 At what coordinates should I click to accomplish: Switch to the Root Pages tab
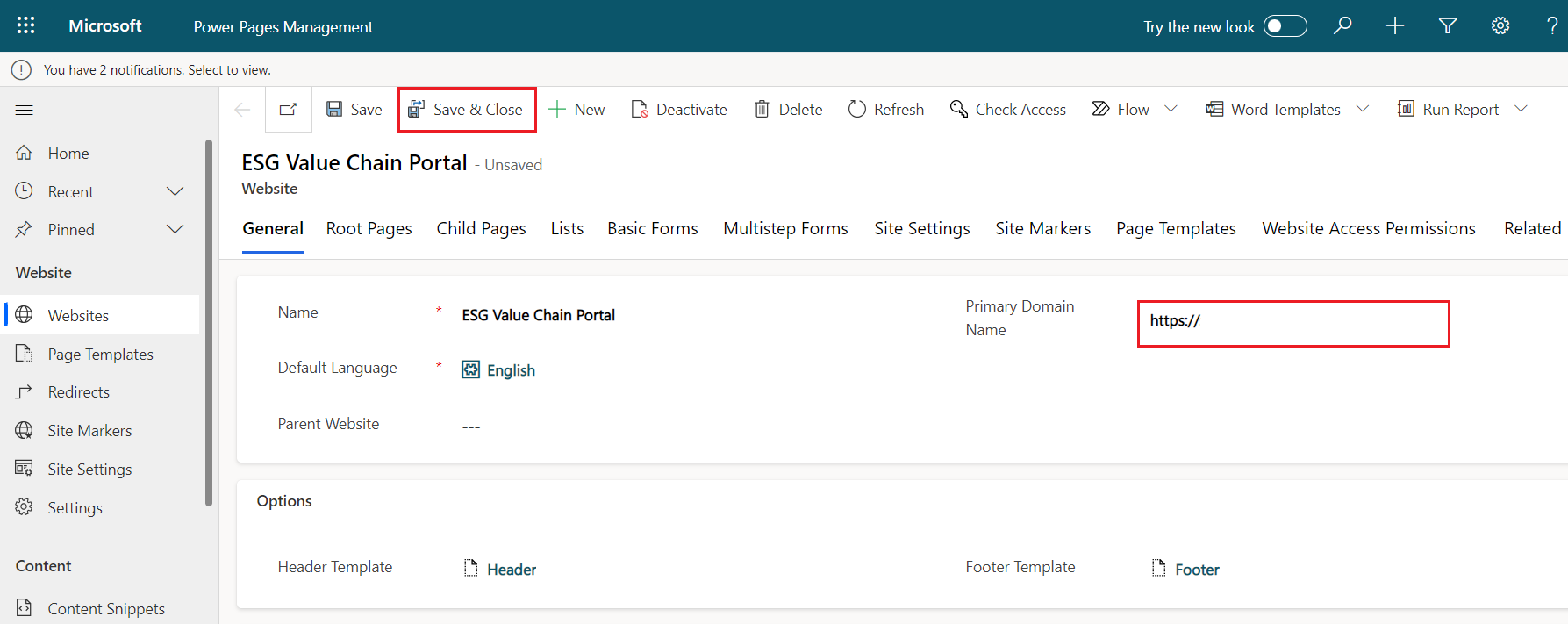[369, 228]
